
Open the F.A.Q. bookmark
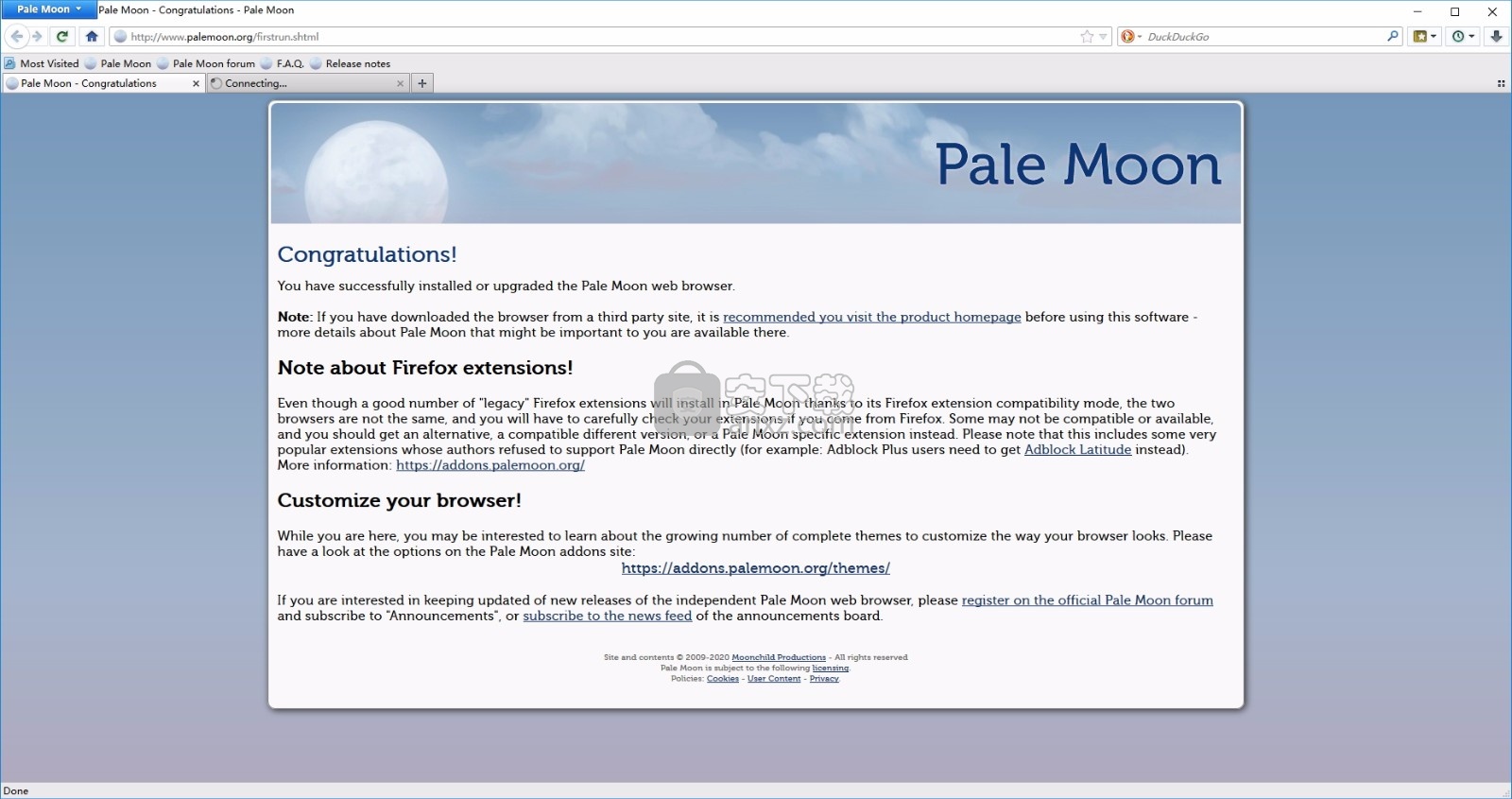coord(283,63)
